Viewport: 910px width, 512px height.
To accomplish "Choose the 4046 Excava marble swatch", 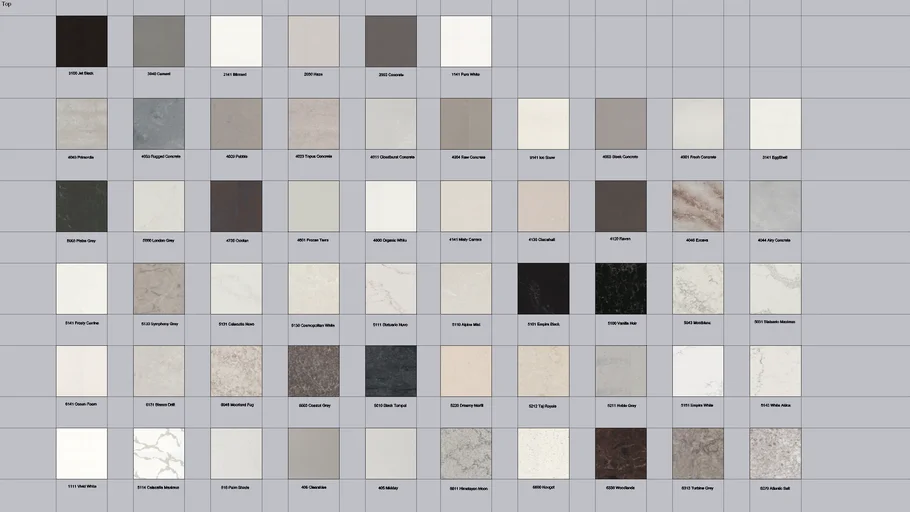I will tap(698, 206).
